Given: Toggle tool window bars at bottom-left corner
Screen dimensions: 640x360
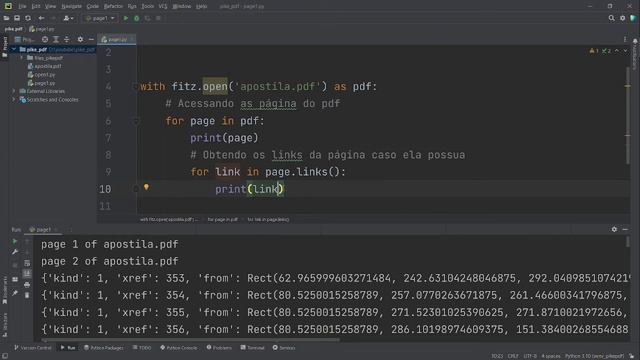Looking at the screenshot, I should pos(4,356).
